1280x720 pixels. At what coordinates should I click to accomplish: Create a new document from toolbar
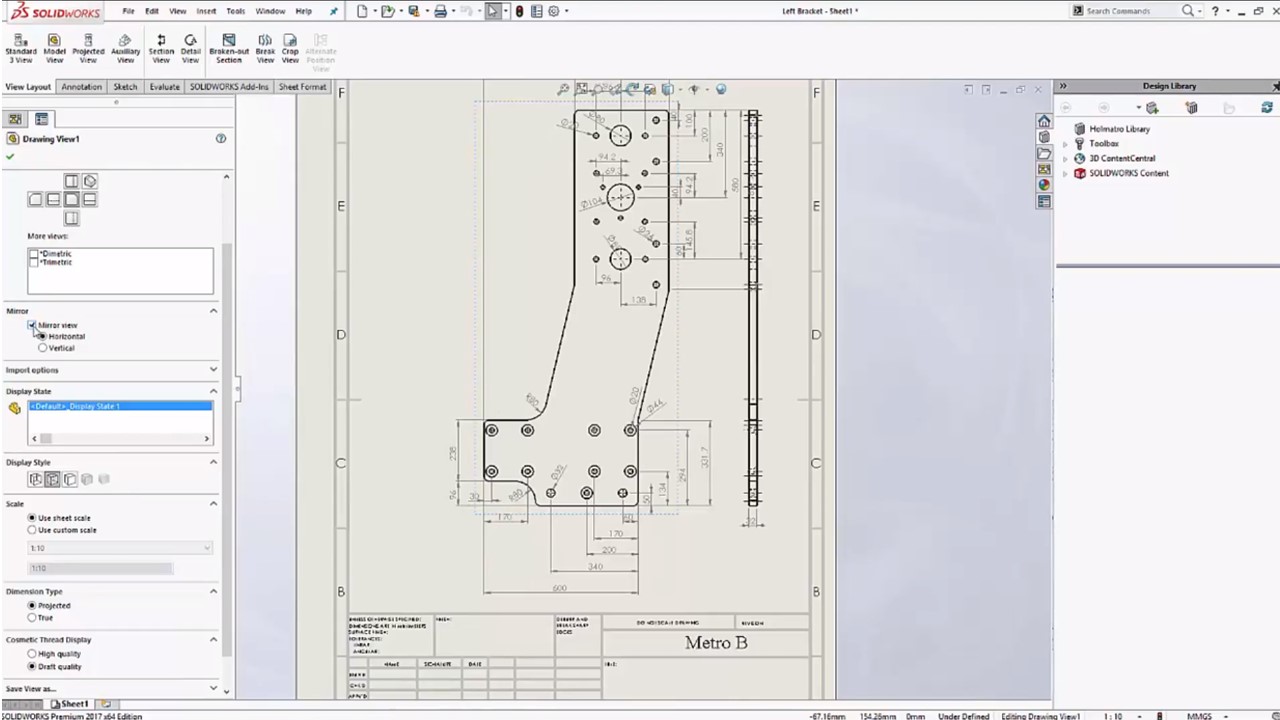pyautogui.click(x=362, y=11)
